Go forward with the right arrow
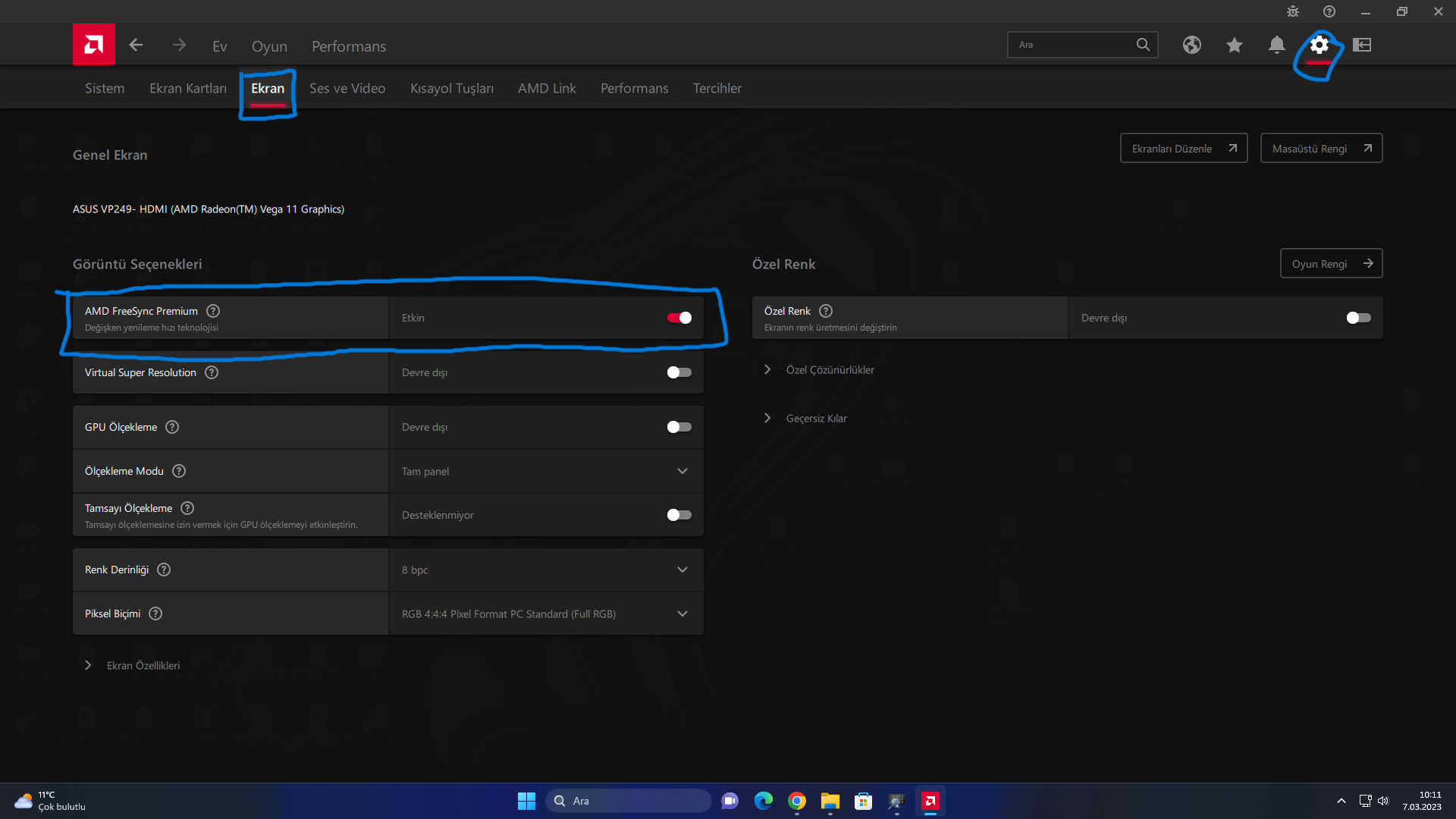 179,45
